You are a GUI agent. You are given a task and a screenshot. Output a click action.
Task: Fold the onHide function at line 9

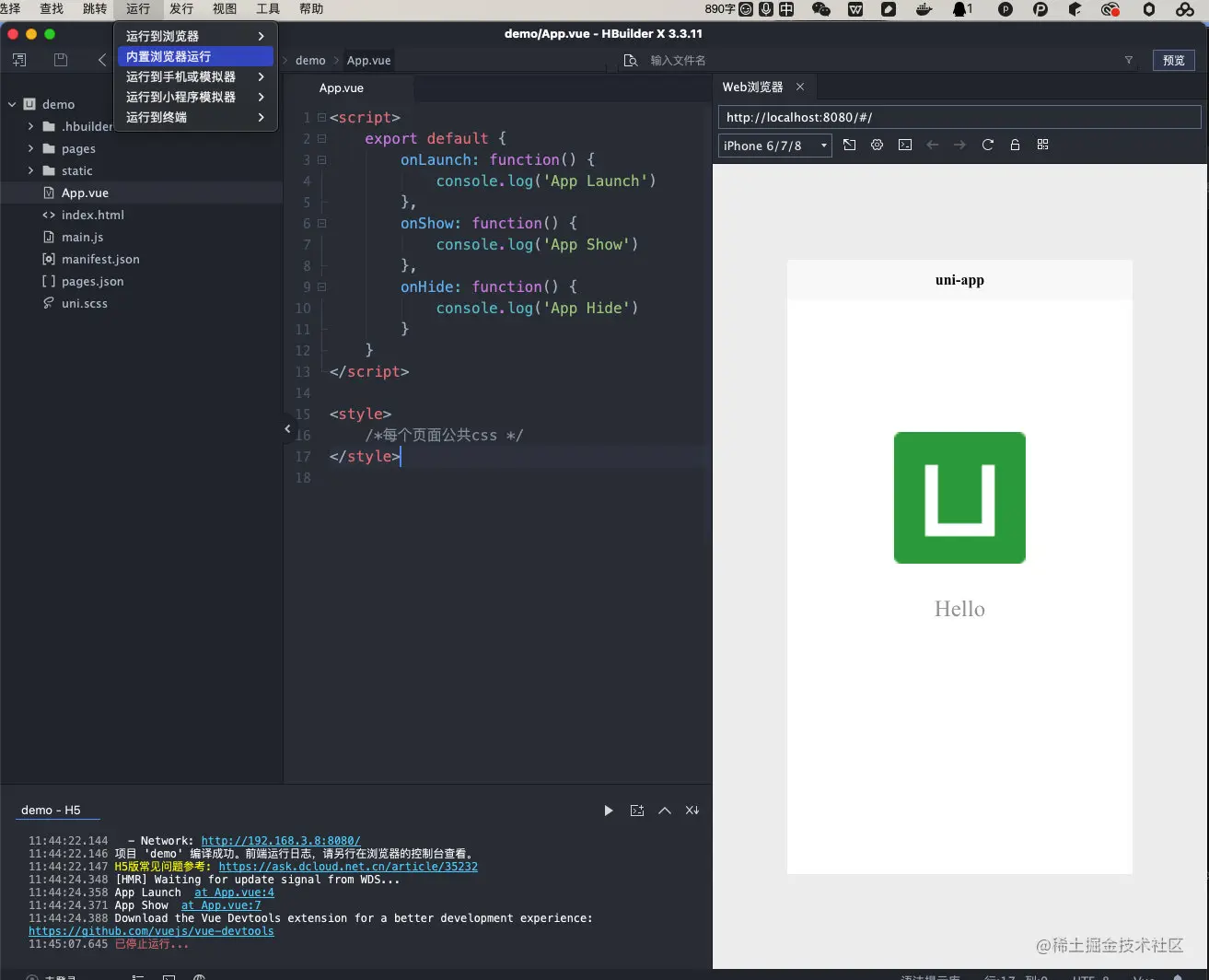[321, 286]
